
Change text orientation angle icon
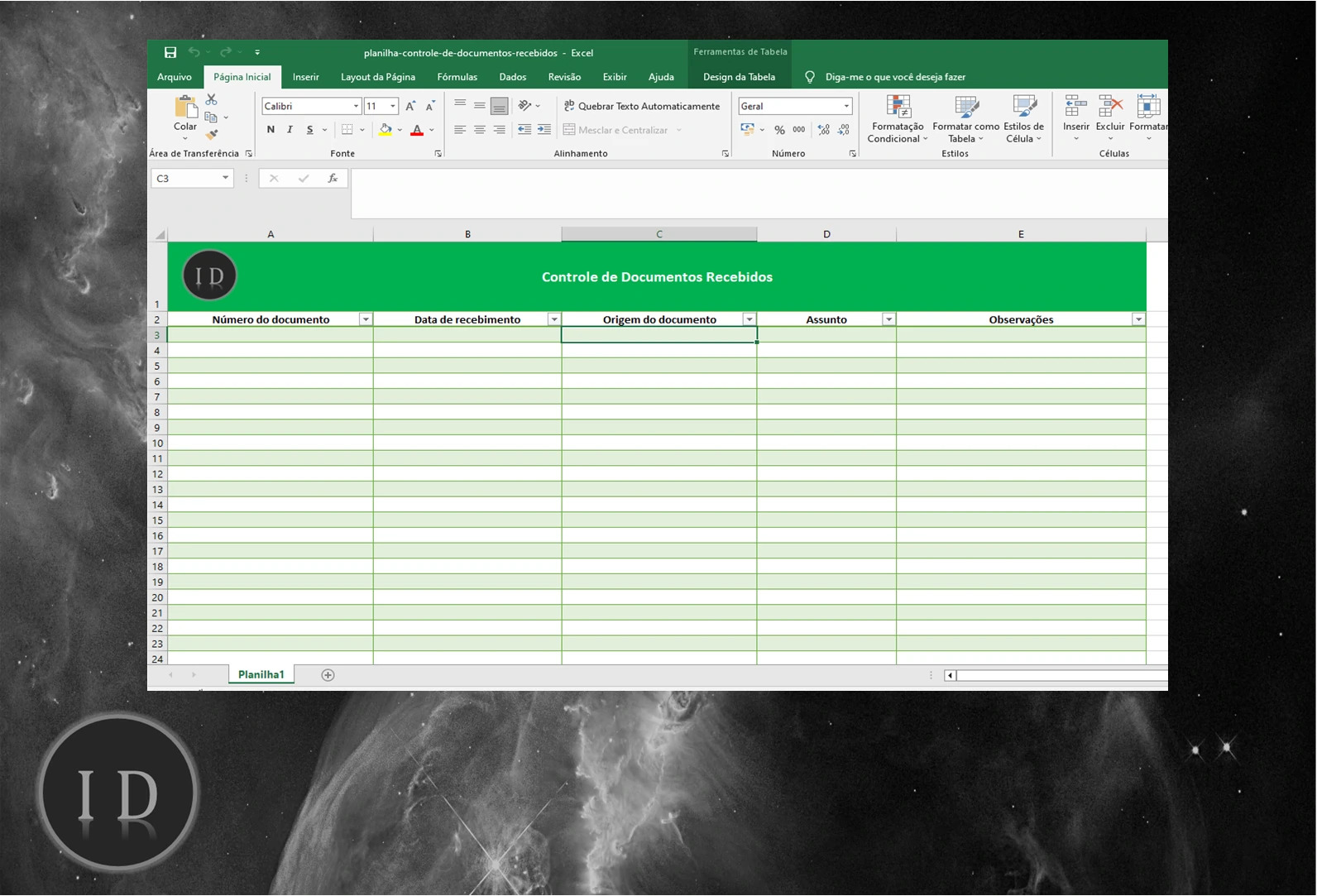(x=524, y=106)
